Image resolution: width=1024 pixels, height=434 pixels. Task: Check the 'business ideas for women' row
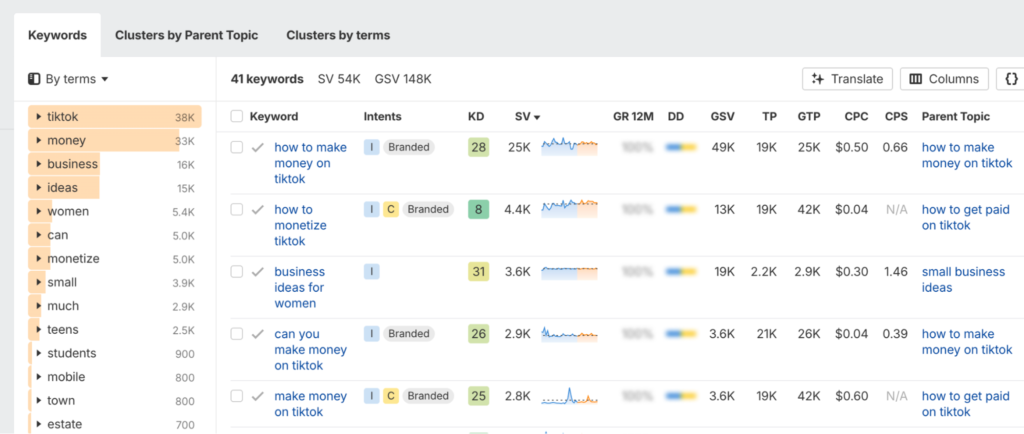click(x=236, y=271)
